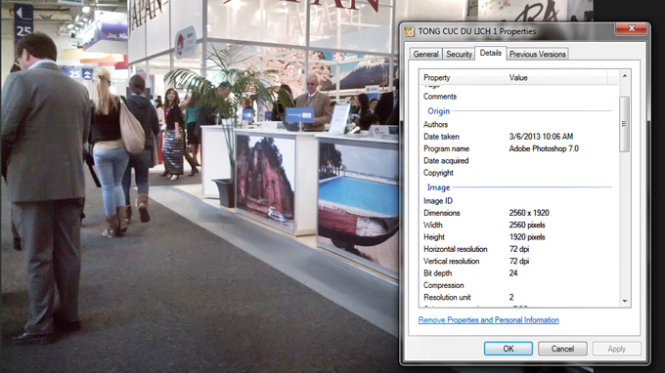The height and width of the screenshot is (373, 665).
Task: Open the Previous Versions tab
Action: click(x=537, y=54)
